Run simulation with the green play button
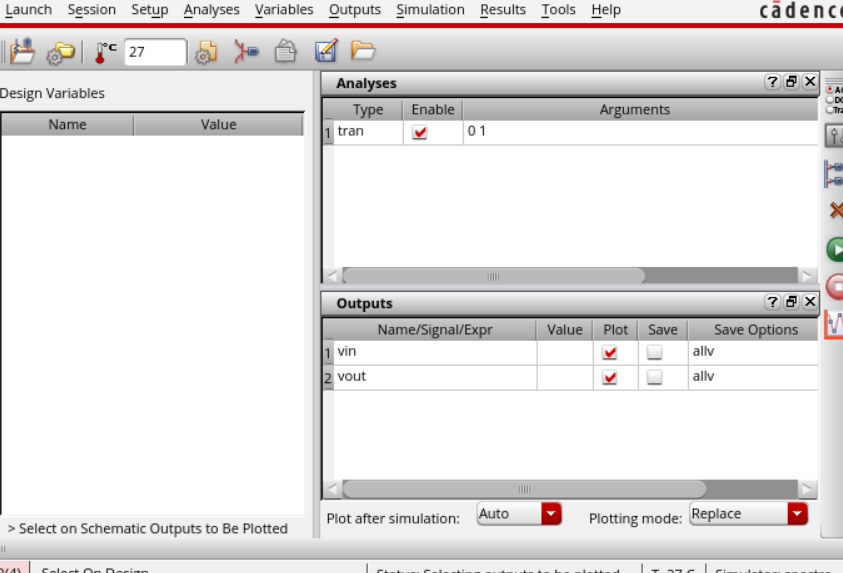 835,250
